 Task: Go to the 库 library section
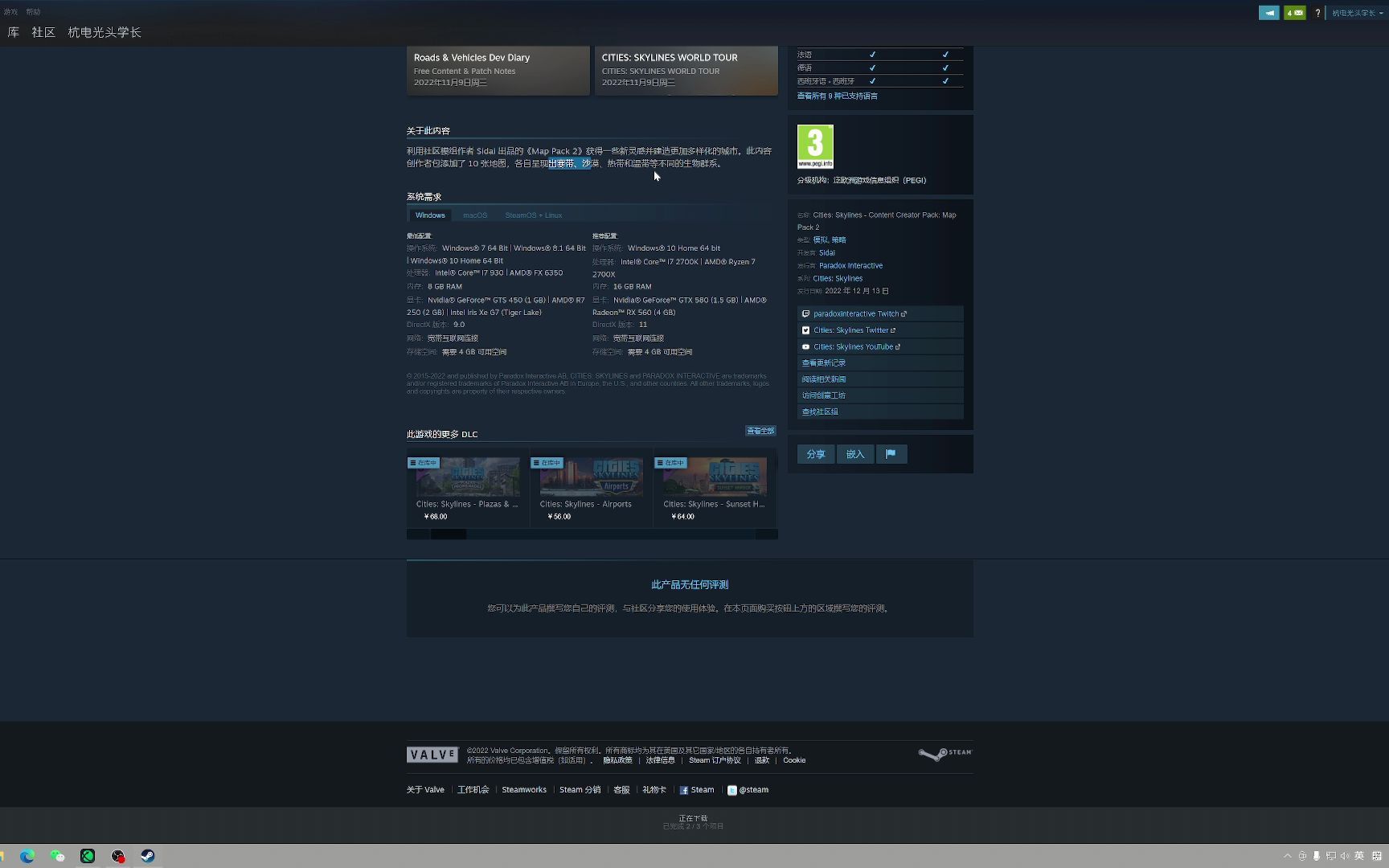click(14, 32)
